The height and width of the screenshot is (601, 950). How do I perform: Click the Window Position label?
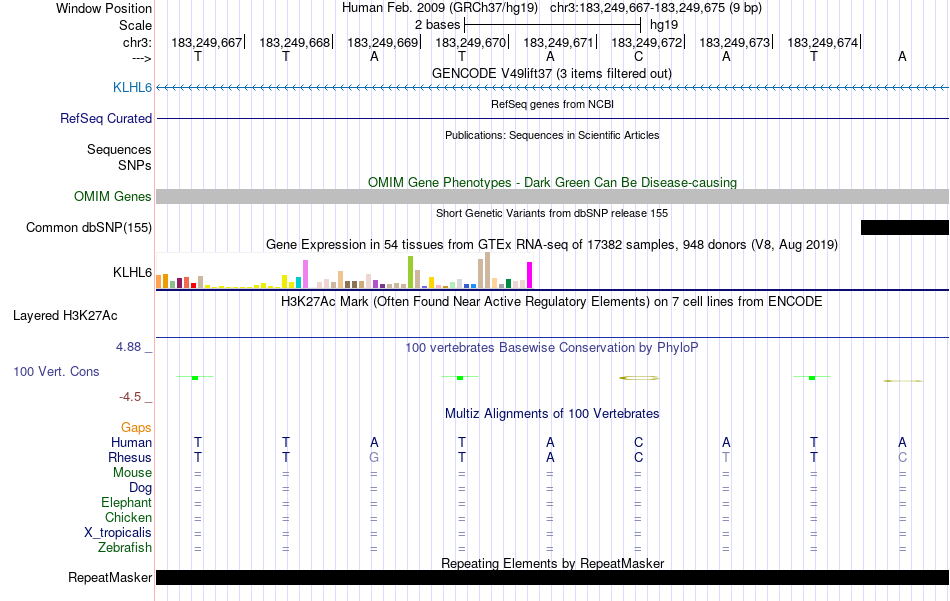coord(104,8)
